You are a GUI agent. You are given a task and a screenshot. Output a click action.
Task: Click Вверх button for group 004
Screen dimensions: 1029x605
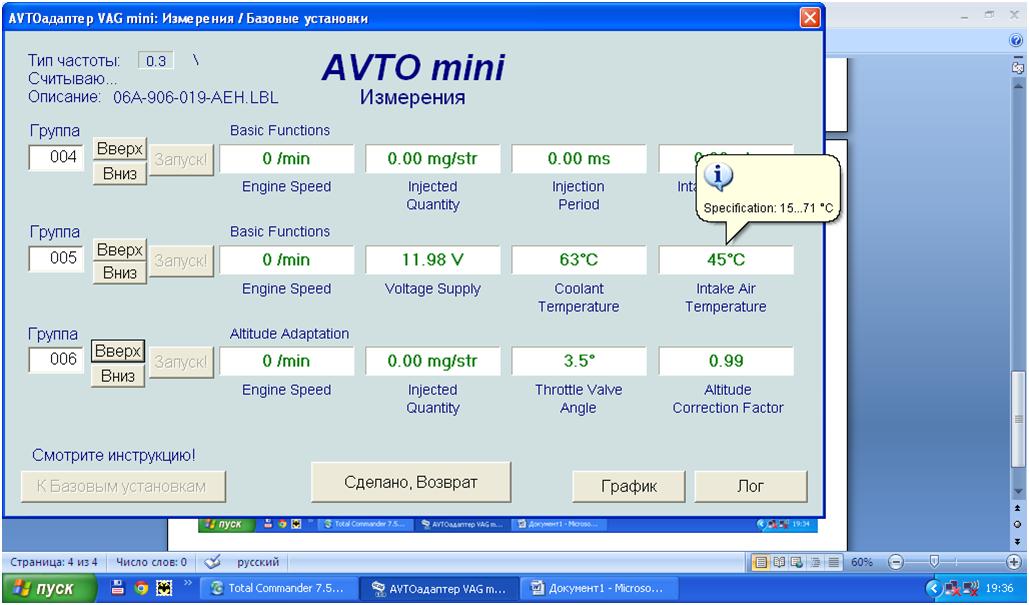120,148
